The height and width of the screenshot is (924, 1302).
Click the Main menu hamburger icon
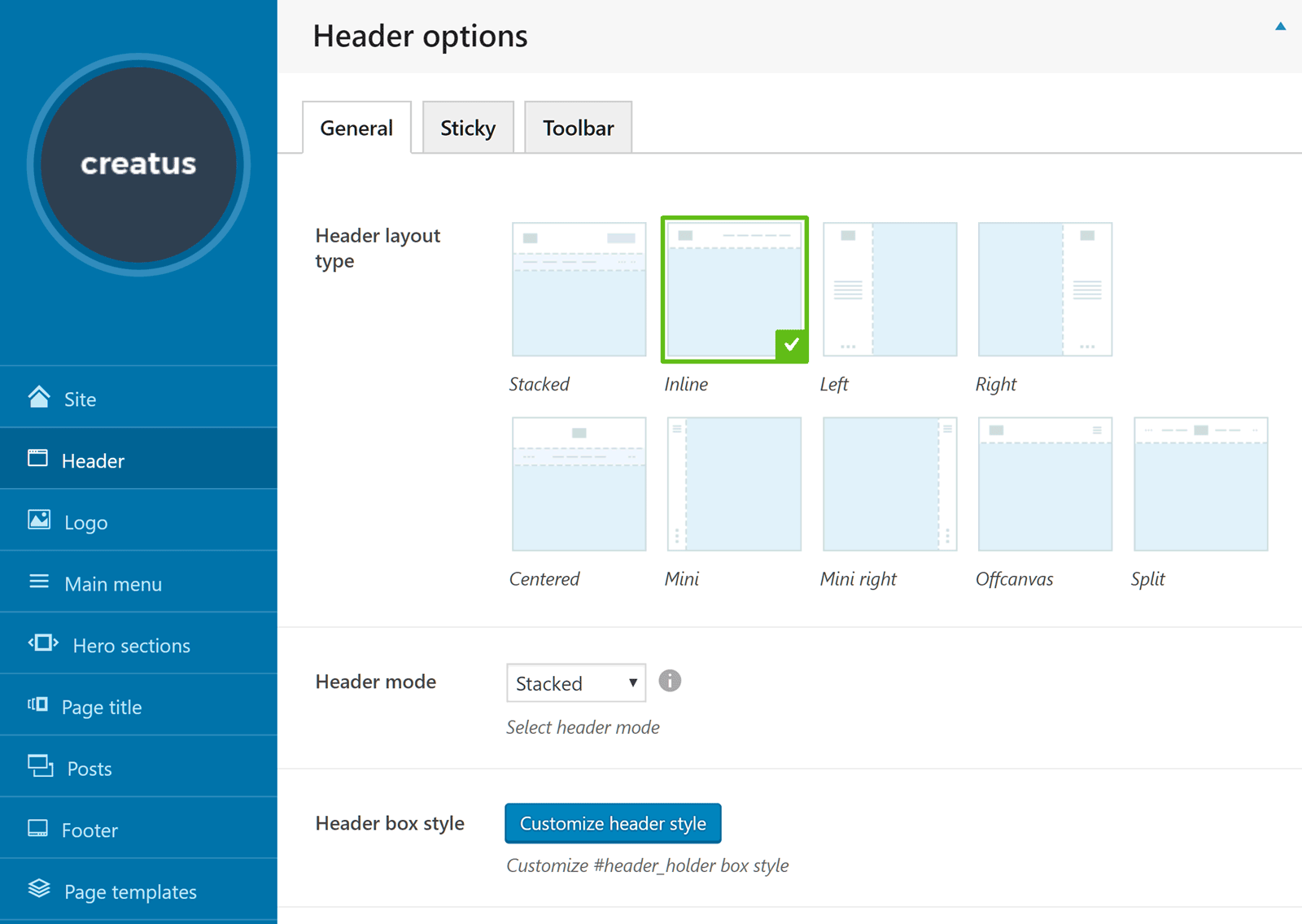point(39,582)
